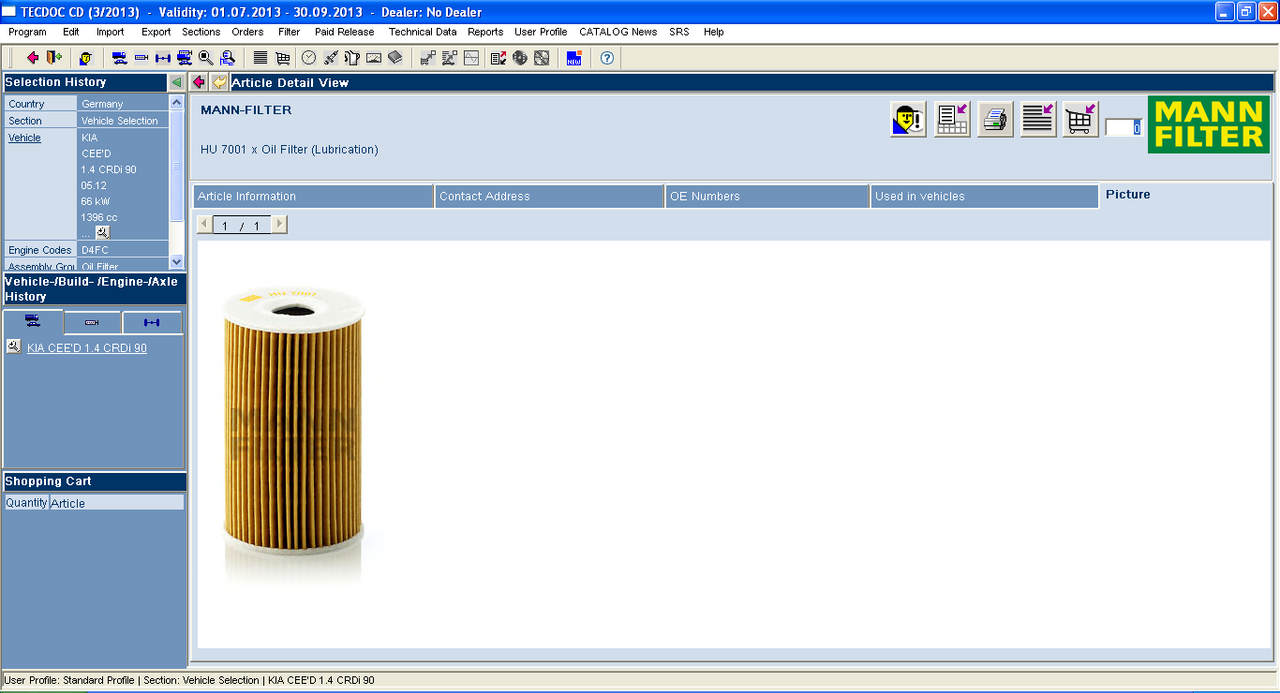Click the Vehicle link in Selection History
Screen dimensions: 1280x693
click(x=25, y=138)
